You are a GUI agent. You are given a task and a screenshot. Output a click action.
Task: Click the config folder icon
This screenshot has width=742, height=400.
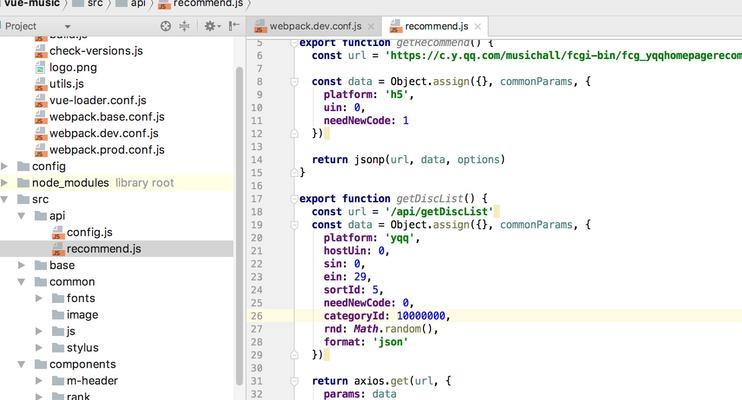pos(23,166)
